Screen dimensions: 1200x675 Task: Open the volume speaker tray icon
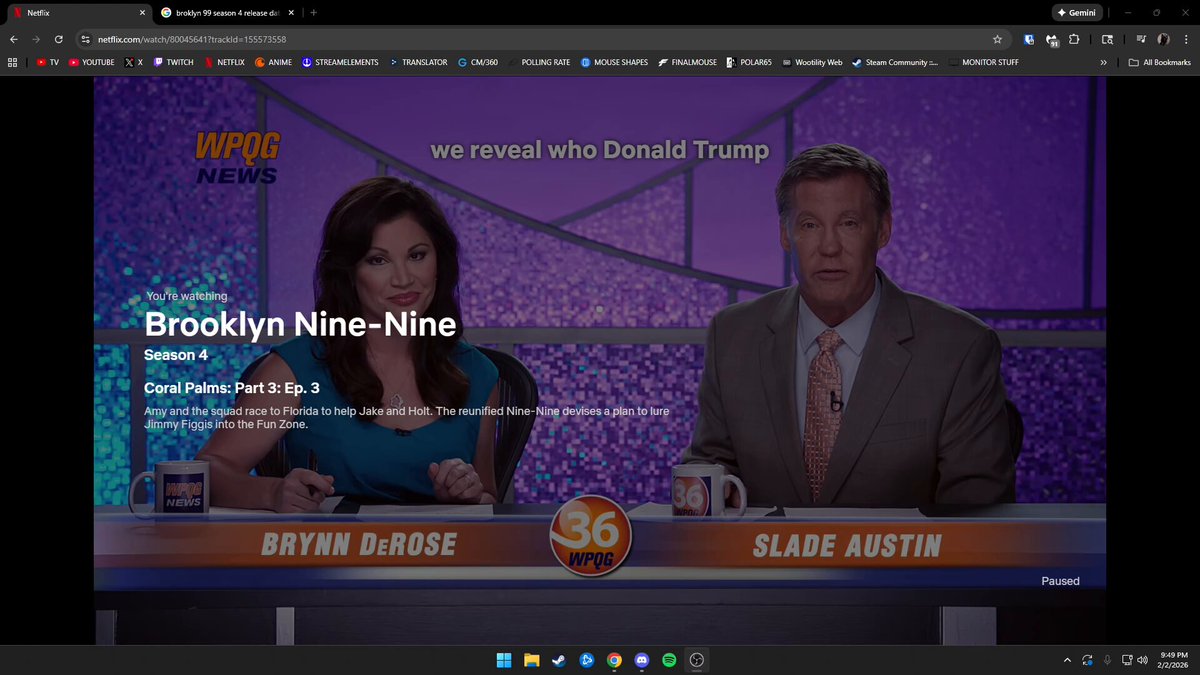(x=1142, y=660)
